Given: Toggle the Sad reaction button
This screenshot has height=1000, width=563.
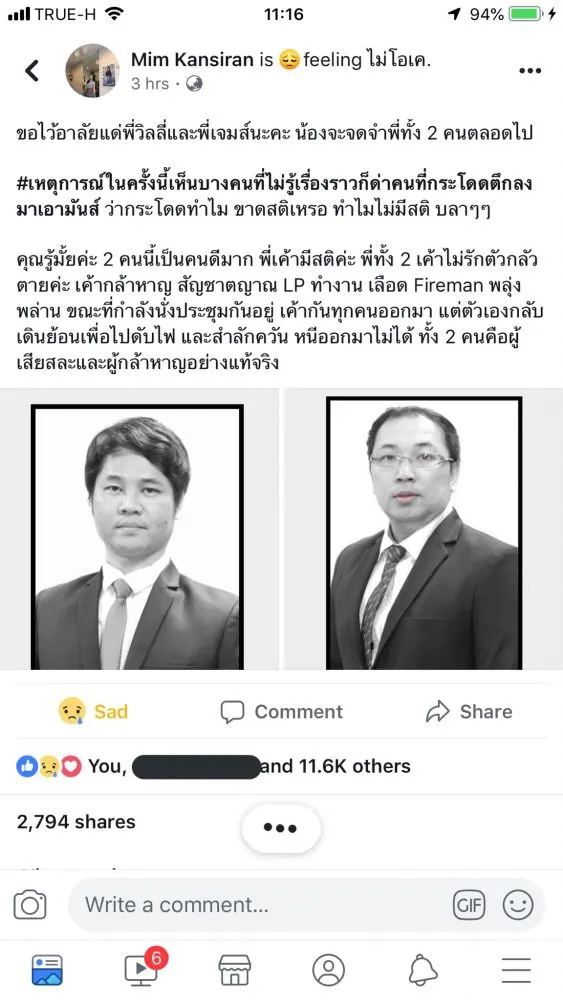Looking at the screenshot, I should pyautogui.click(x=93, y=711).
